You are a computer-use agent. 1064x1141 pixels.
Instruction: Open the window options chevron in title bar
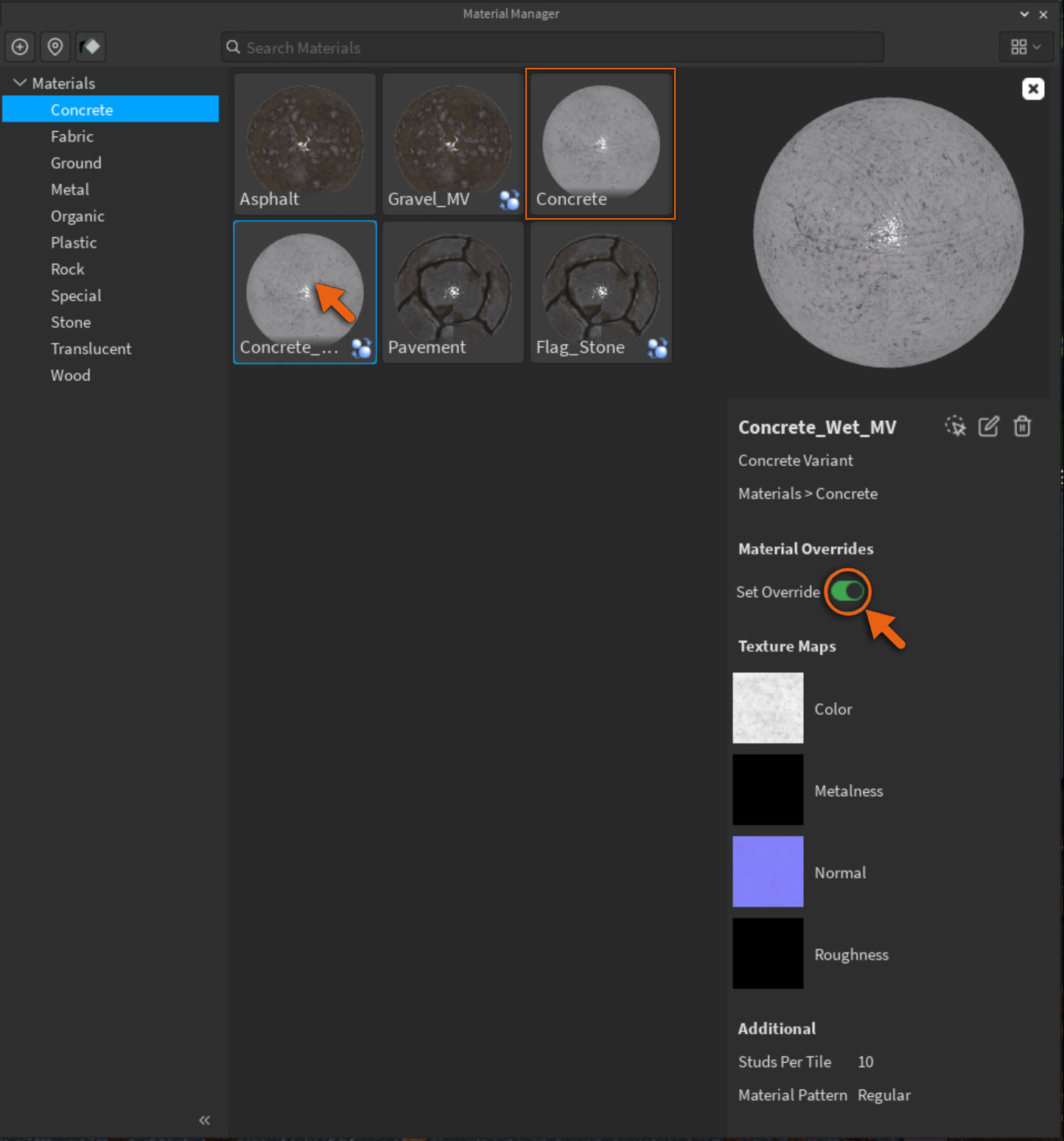point(1024,14)
